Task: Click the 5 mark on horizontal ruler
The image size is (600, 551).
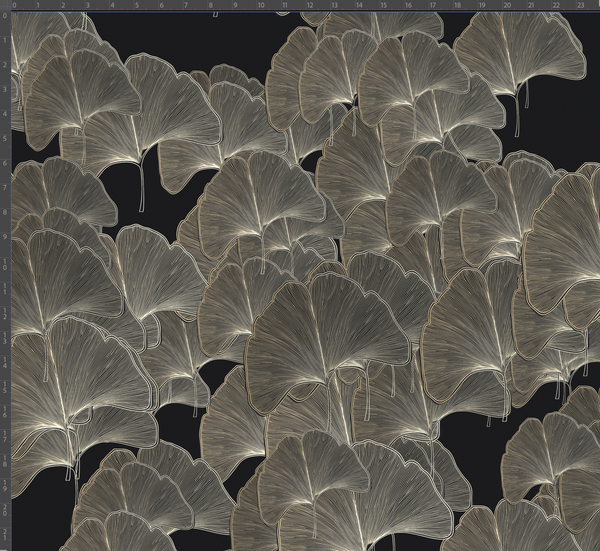Action: [x=135, y=5]
